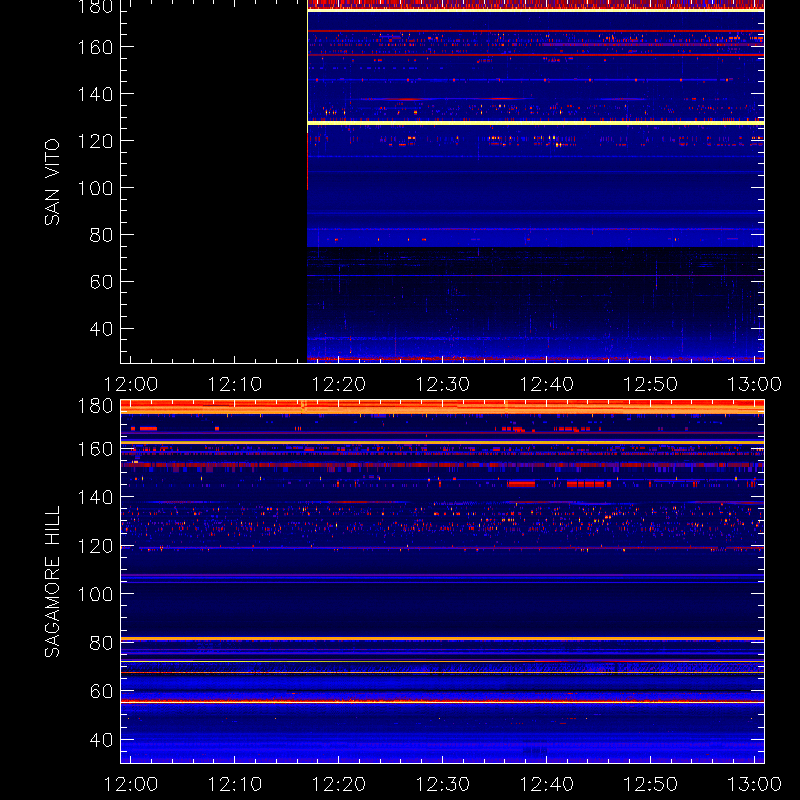Click inside the San Vito spectrogram plot
Viewport: 800px width, 800px height.
(442, 182)
